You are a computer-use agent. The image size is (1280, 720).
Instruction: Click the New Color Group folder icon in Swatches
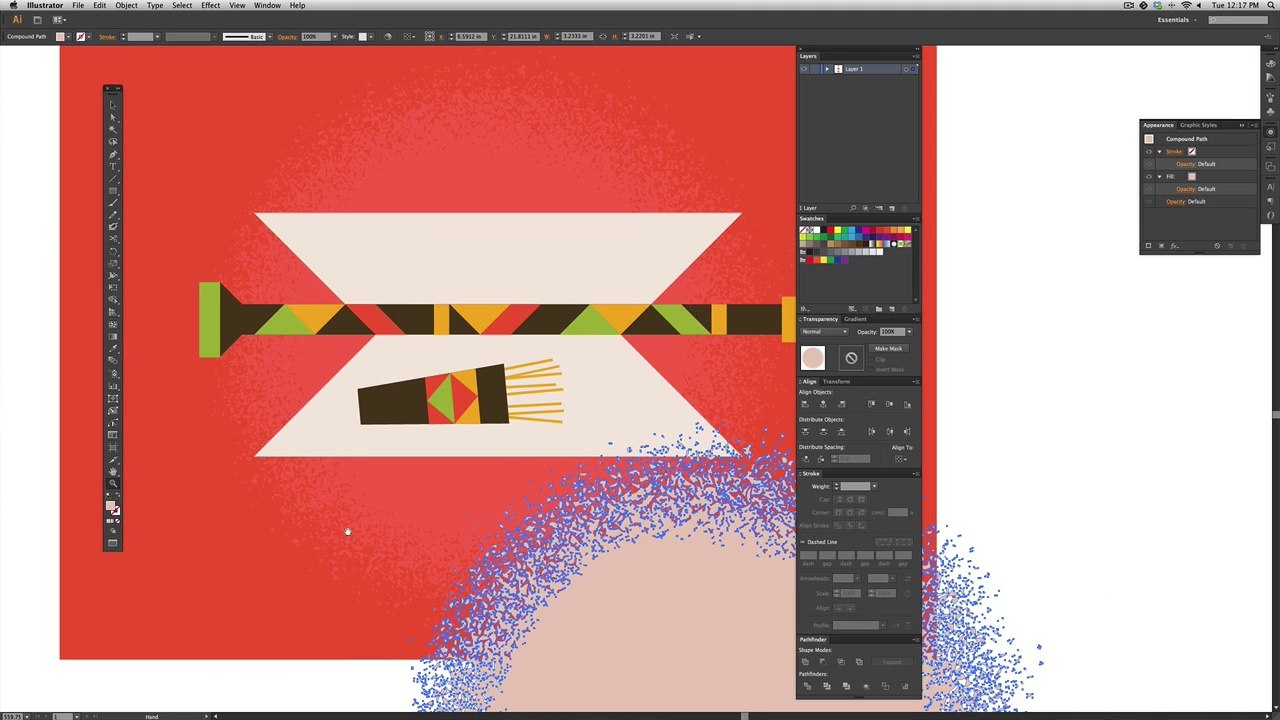[878, 309]
